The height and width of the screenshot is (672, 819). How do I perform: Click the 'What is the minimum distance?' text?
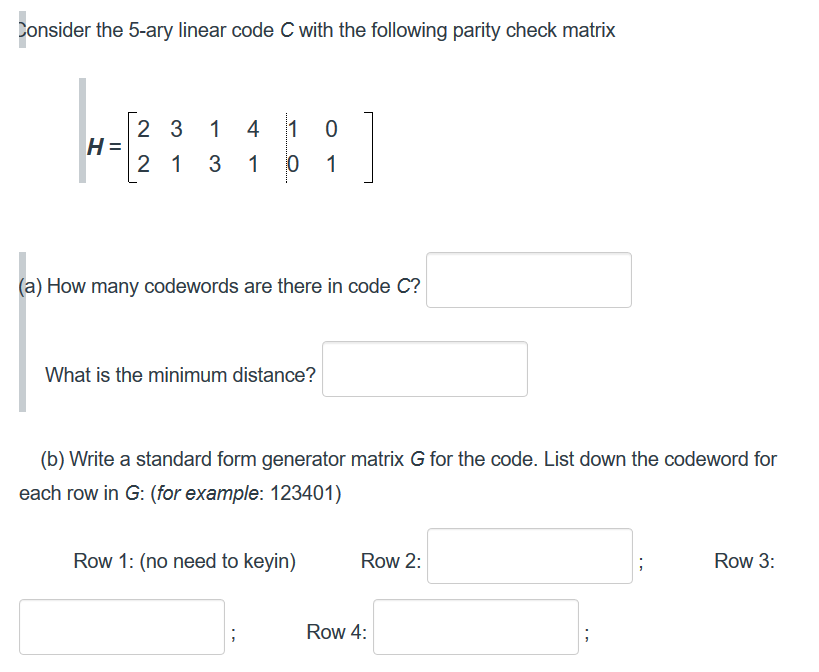[x=180, y=375]
